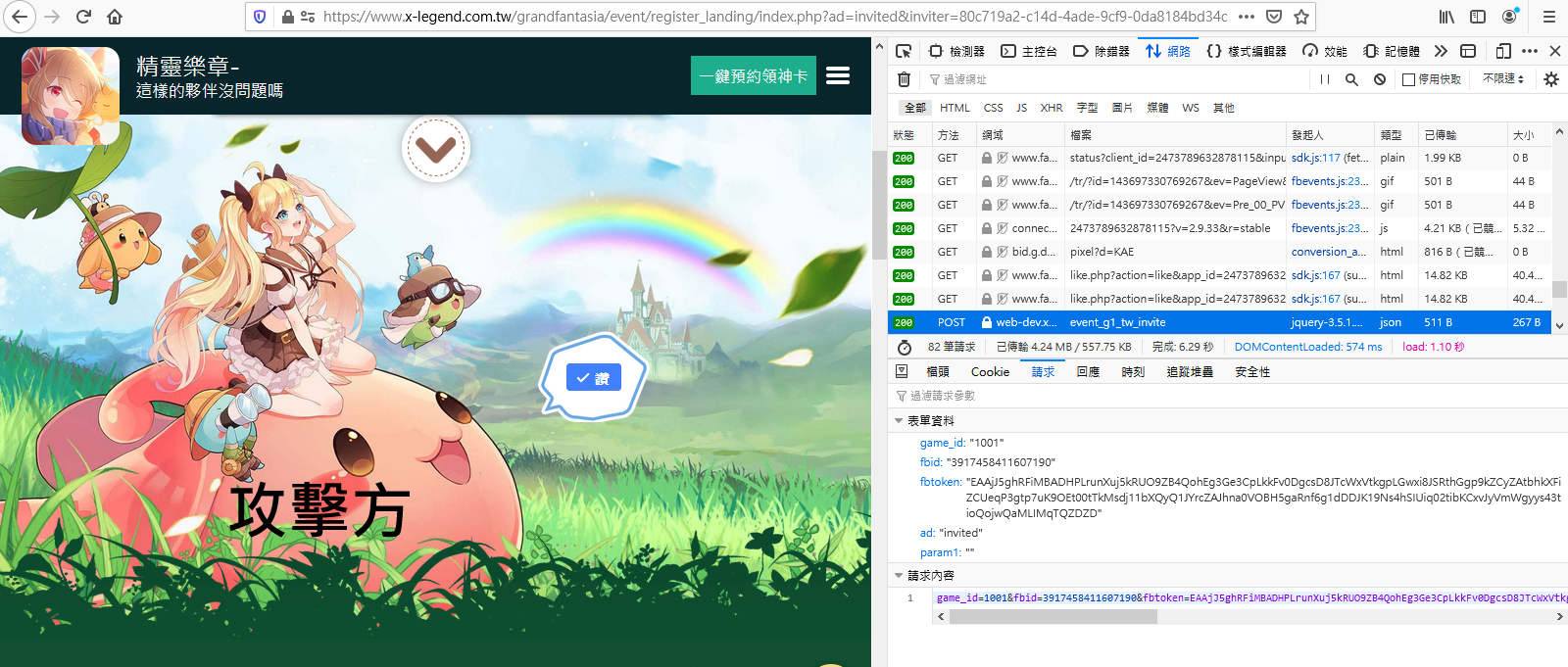
Task: Filter requests by CSS type
Action: tap(993, 108)
